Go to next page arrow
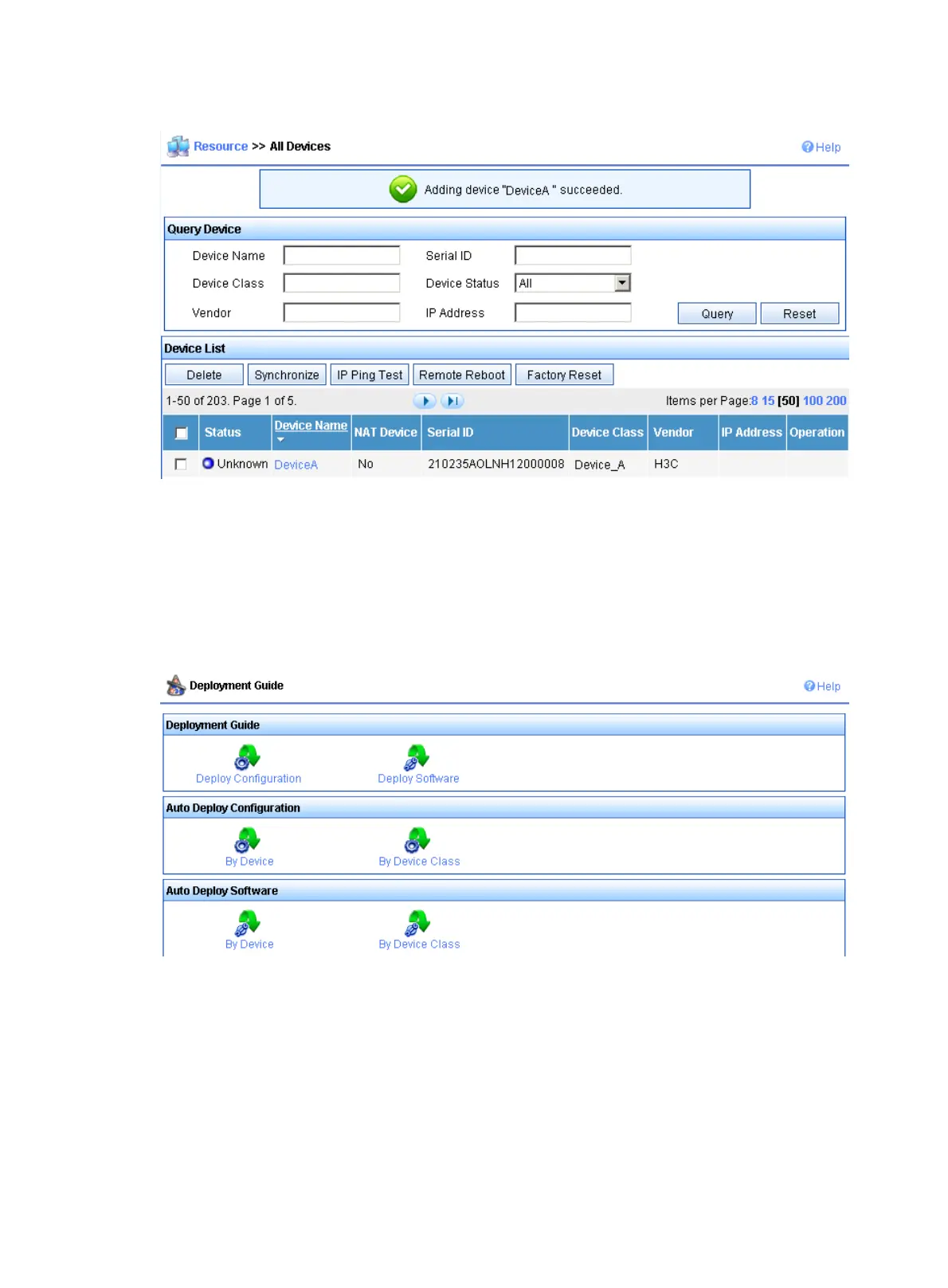948x1288 pixels. (425, 401)
